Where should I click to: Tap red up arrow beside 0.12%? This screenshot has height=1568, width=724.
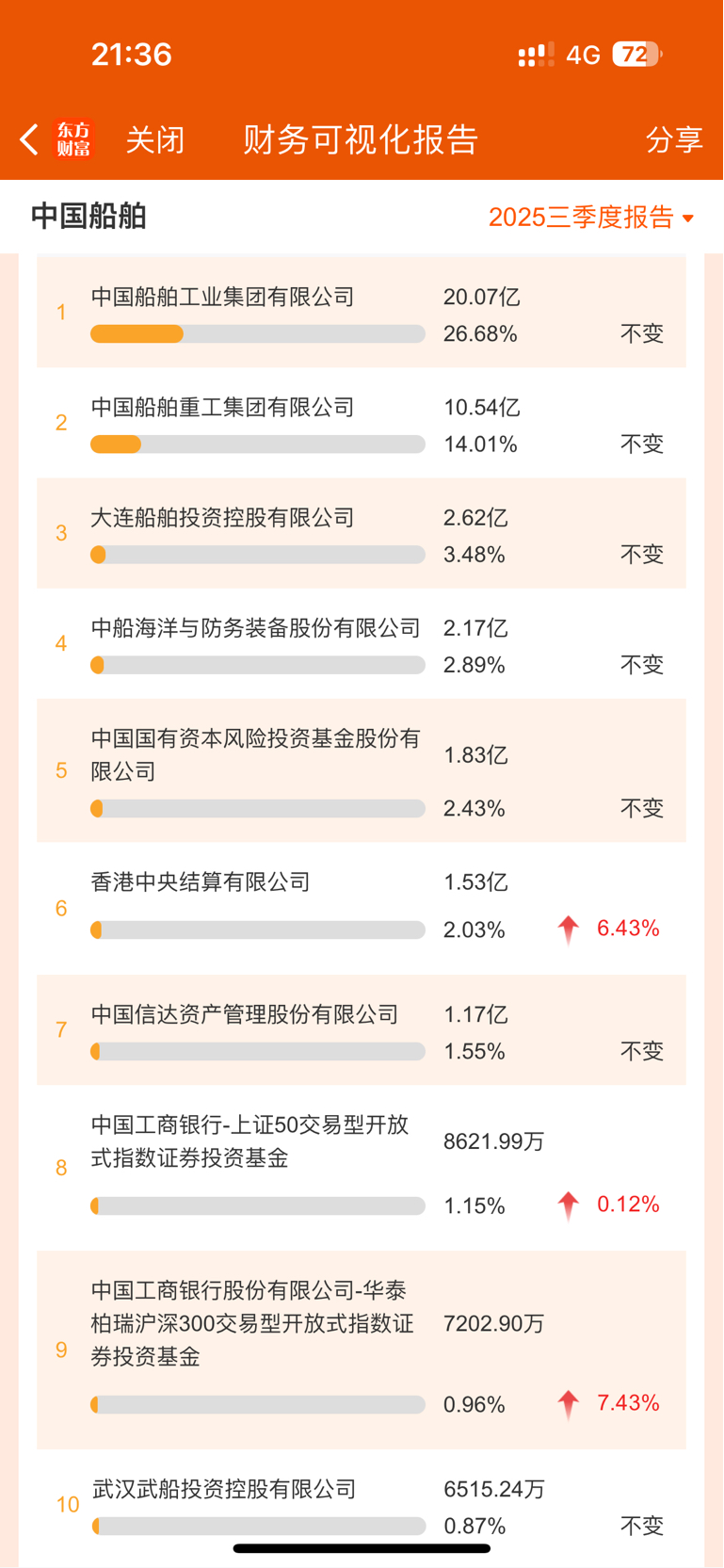[568, 1205]
